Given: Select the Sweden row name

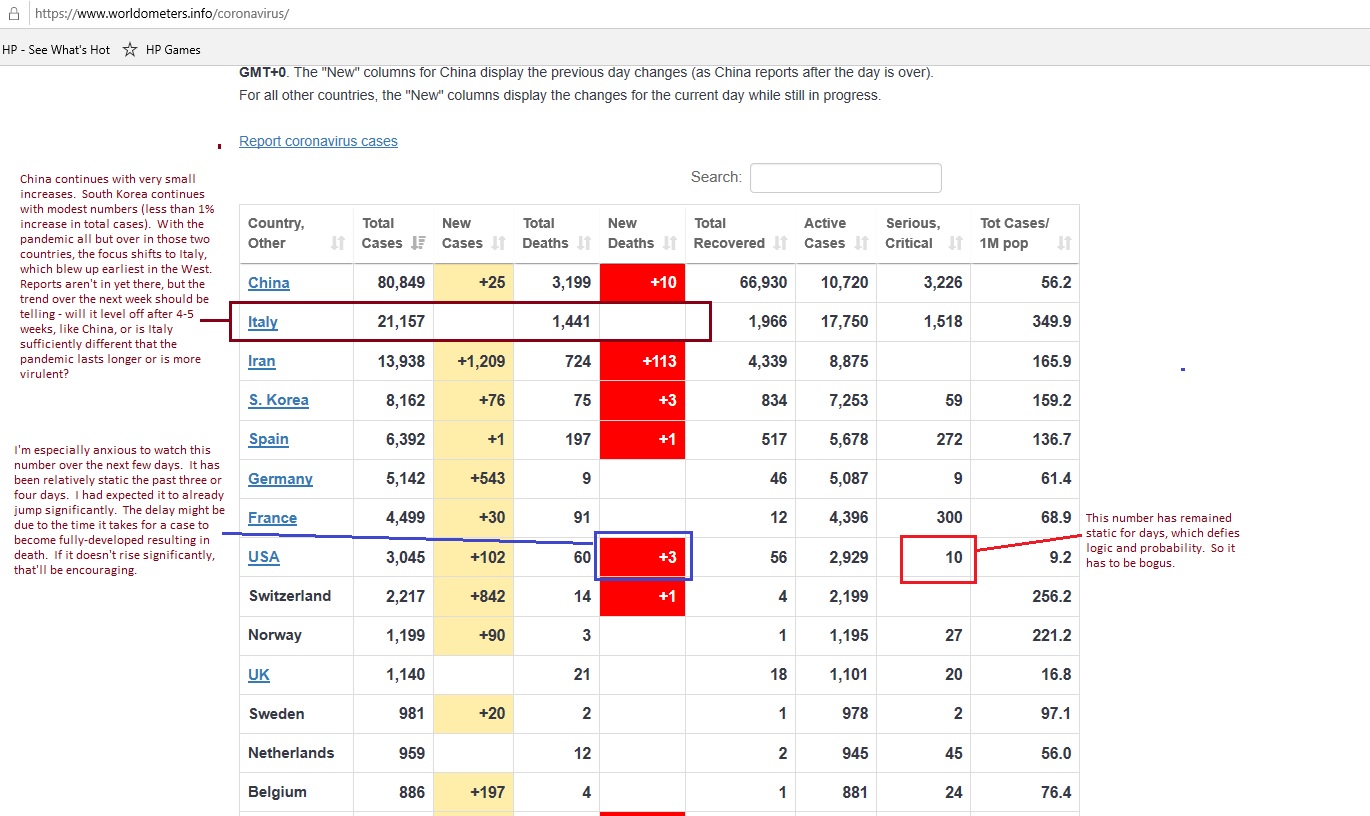Looking at the screenshot, I should 277,714.
